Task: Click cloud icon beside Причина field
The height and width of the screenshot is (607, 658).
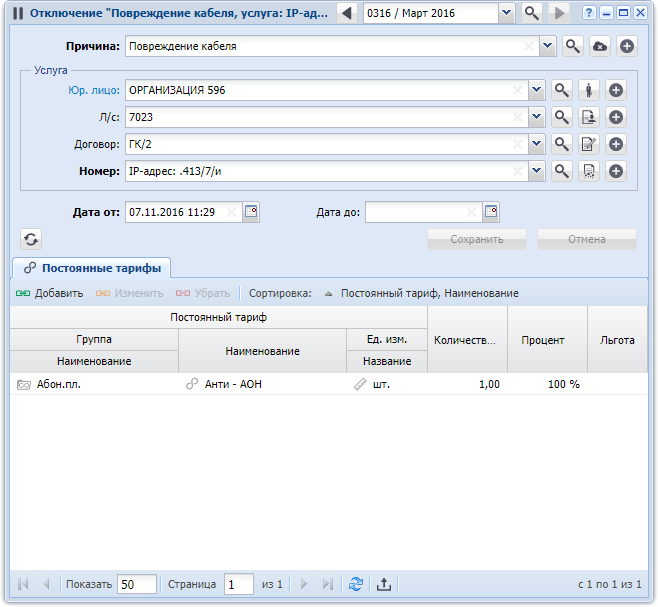Action: (600, 46)
